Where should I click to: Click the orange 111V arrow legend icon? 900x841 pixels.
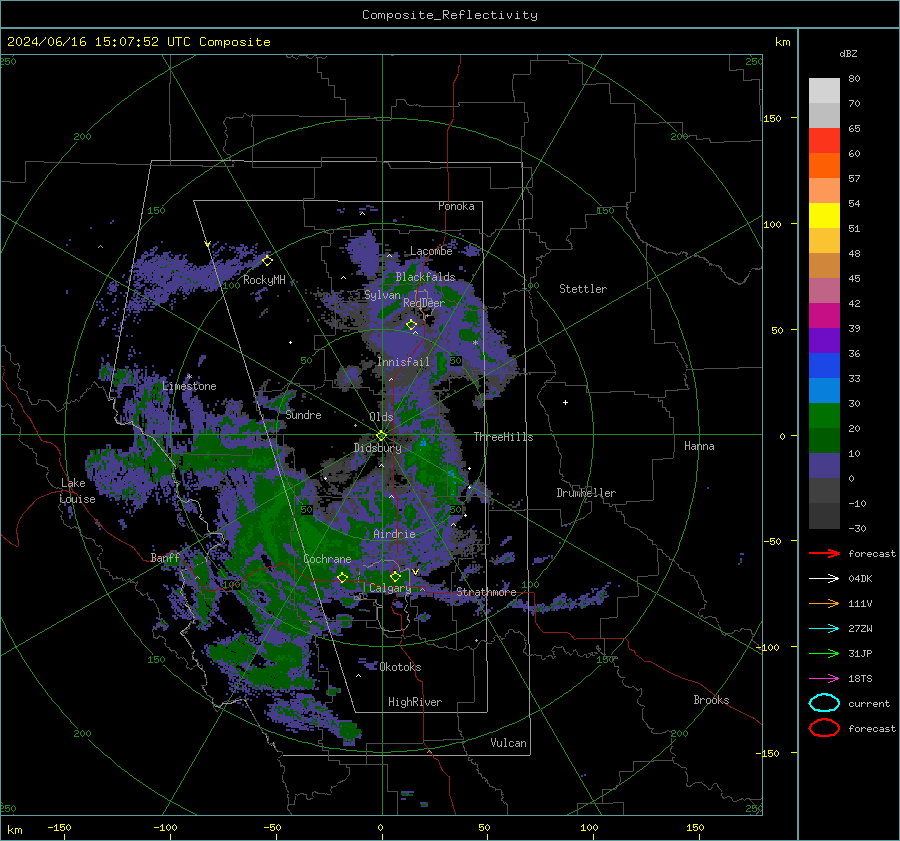(824, 603)
